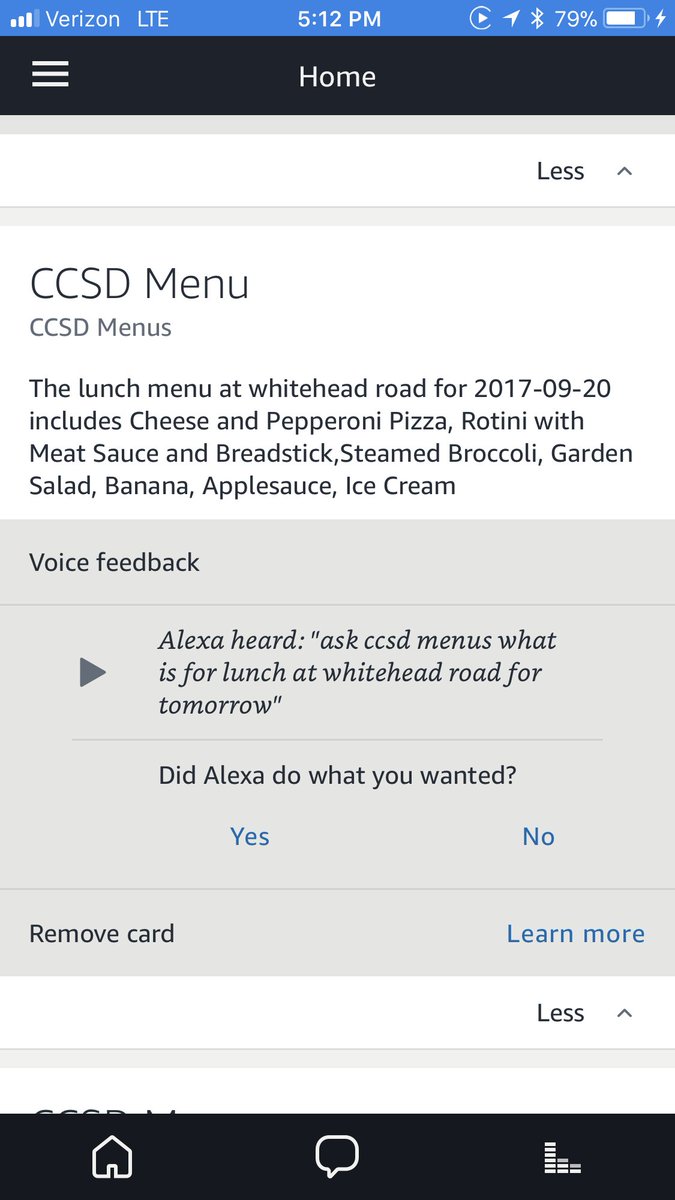Collapse the CCSD Menu card with Less

click(x=560, y=1013)
